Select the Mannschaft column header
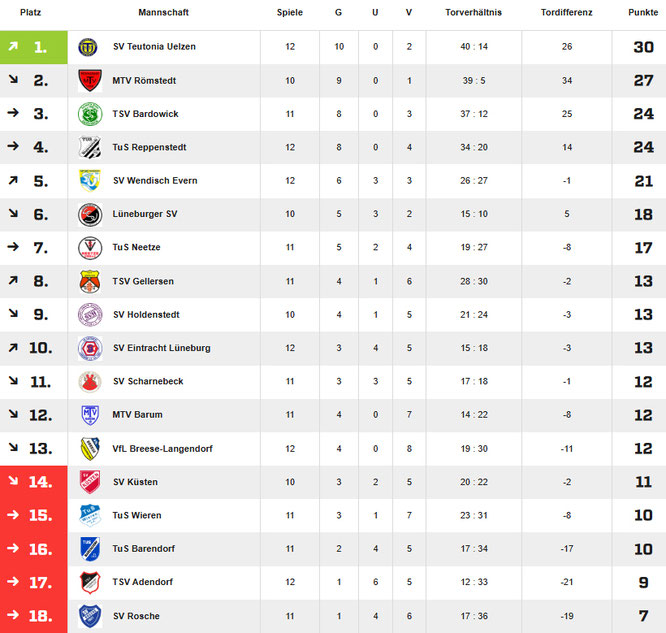This screenshot has height=633, width=666. click(x=163, y=13)
